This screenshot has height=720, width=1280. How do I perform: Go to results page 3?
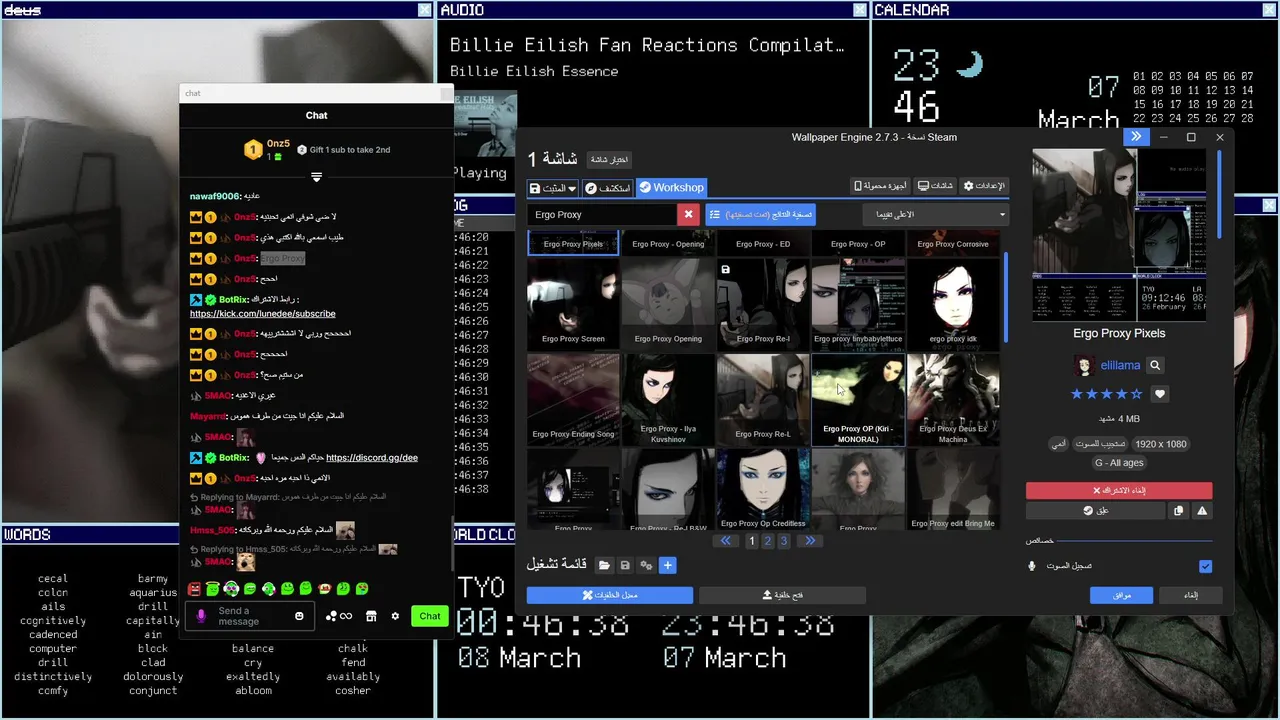pyautogui.click(x=783, y=541)
